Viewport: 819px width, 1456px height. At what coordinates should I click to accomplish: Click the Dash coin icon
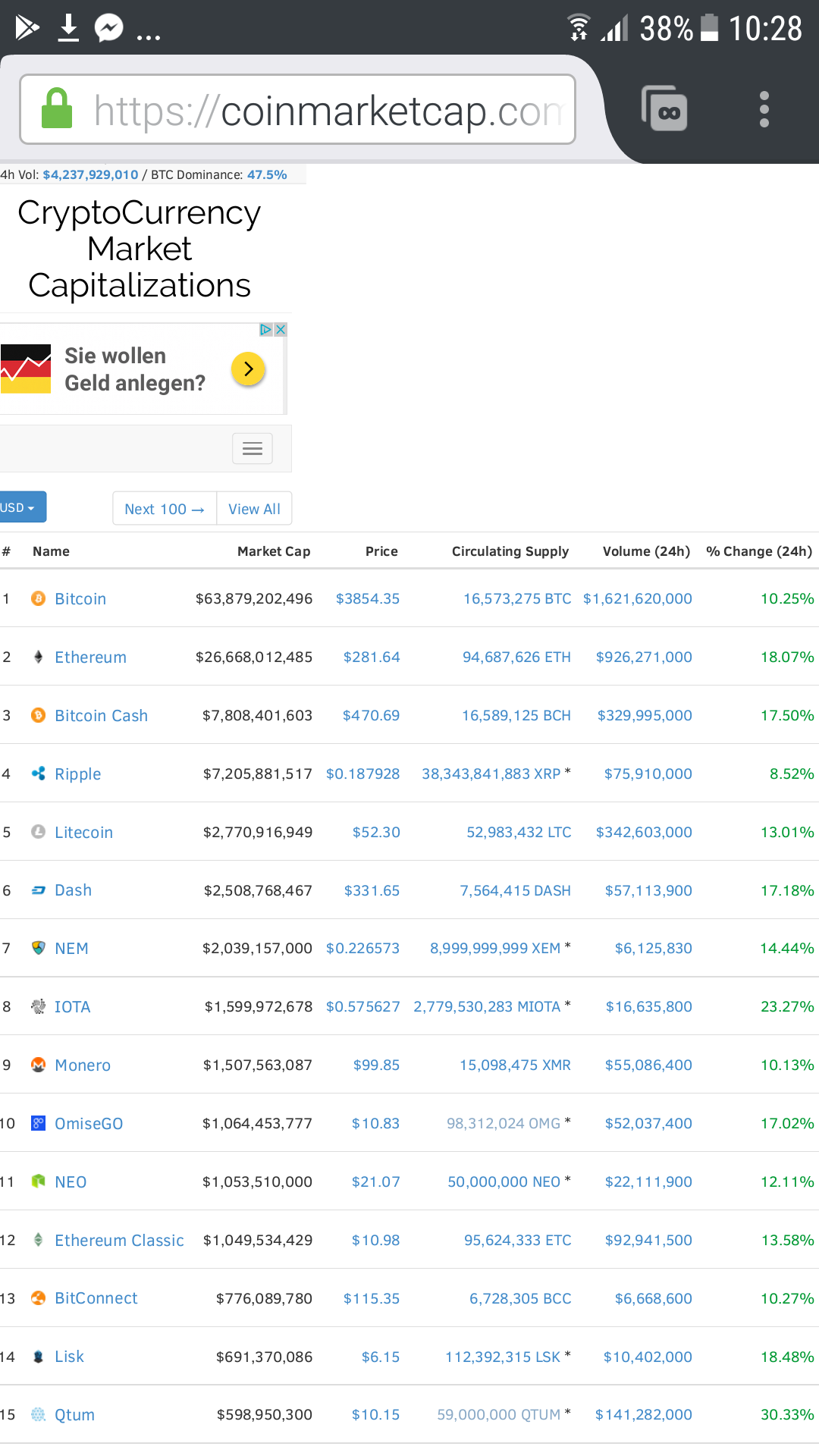(38, 890)
